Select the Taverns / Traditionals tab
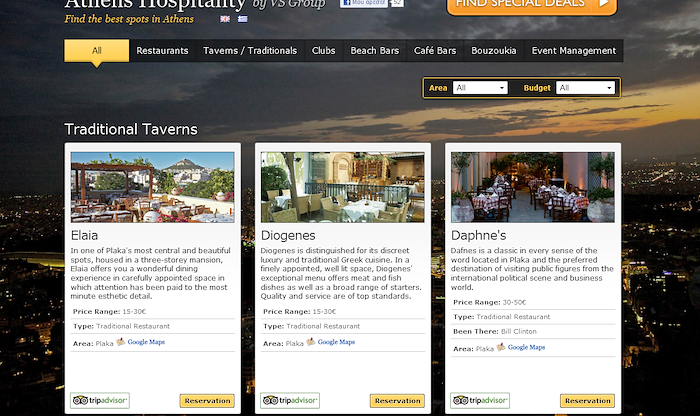The image size is (700, 416). click(250, 50)
